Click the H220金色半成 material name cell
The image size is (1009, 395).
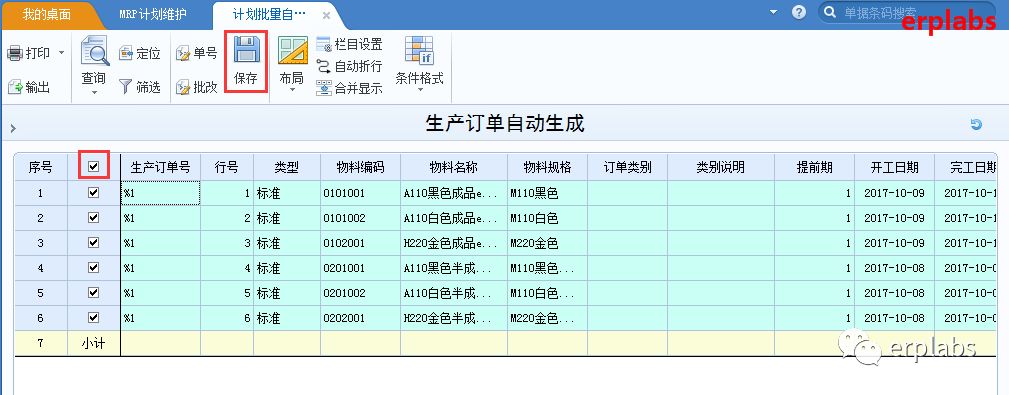point(454,318)
